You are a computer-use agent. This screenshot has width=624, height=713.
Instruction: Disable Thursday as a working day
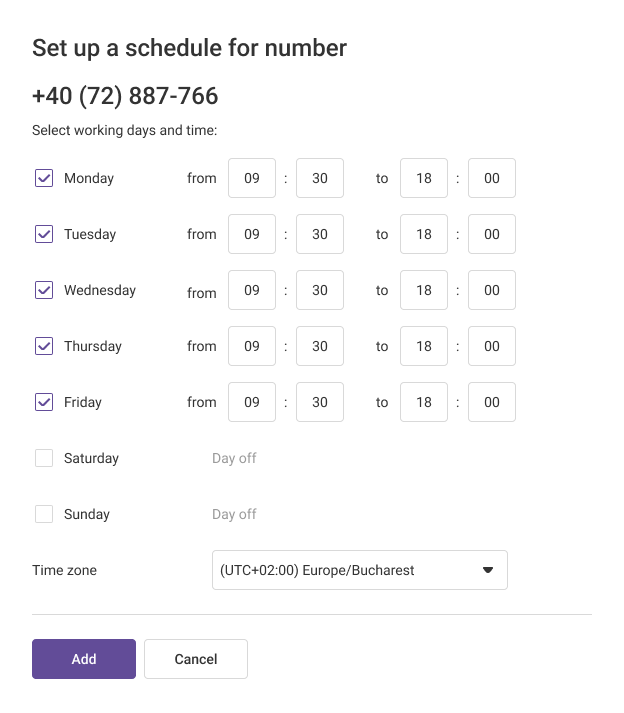point(44,346)
